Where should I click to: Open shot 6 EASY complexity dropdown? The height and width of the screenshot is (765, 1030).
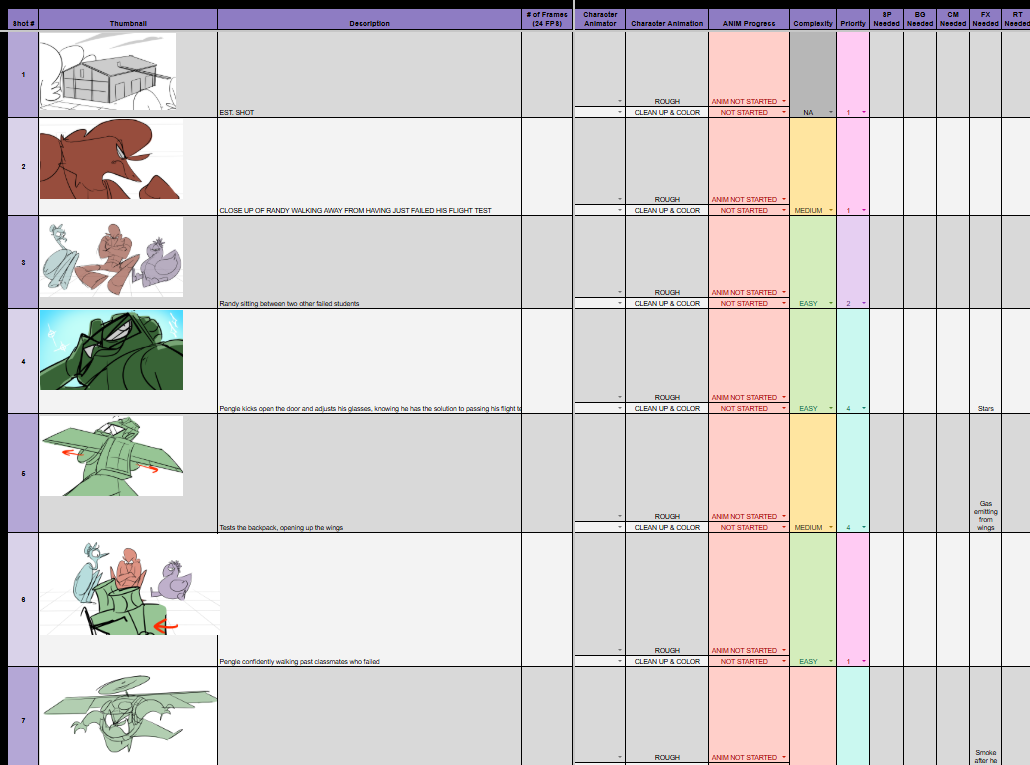coord(831,661)
